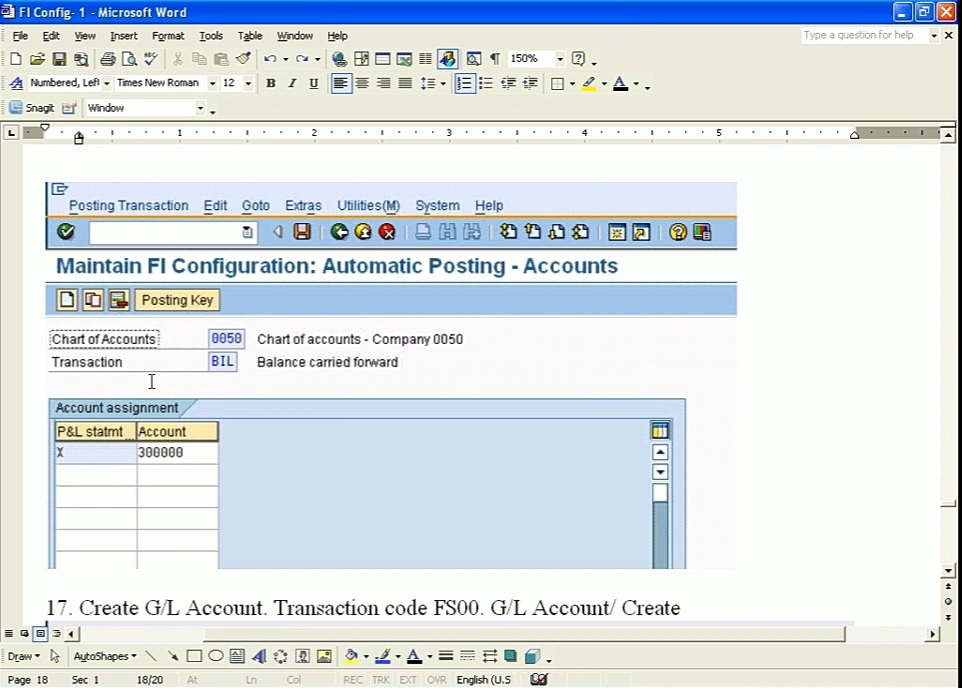The image size is (962, 688).
Task: Switch to Outline view button
Action: coord(56,633)
